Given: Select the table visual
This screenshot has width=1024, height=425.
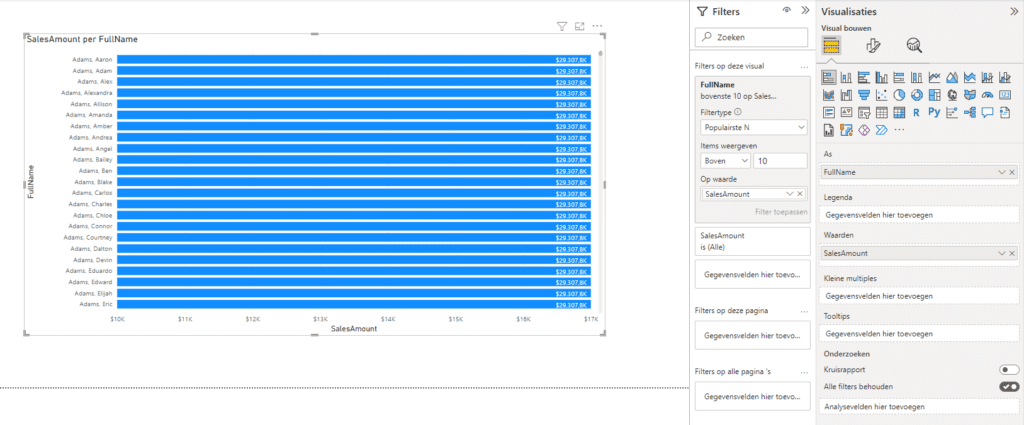Looking at the screenshot, I should point(882,112).
